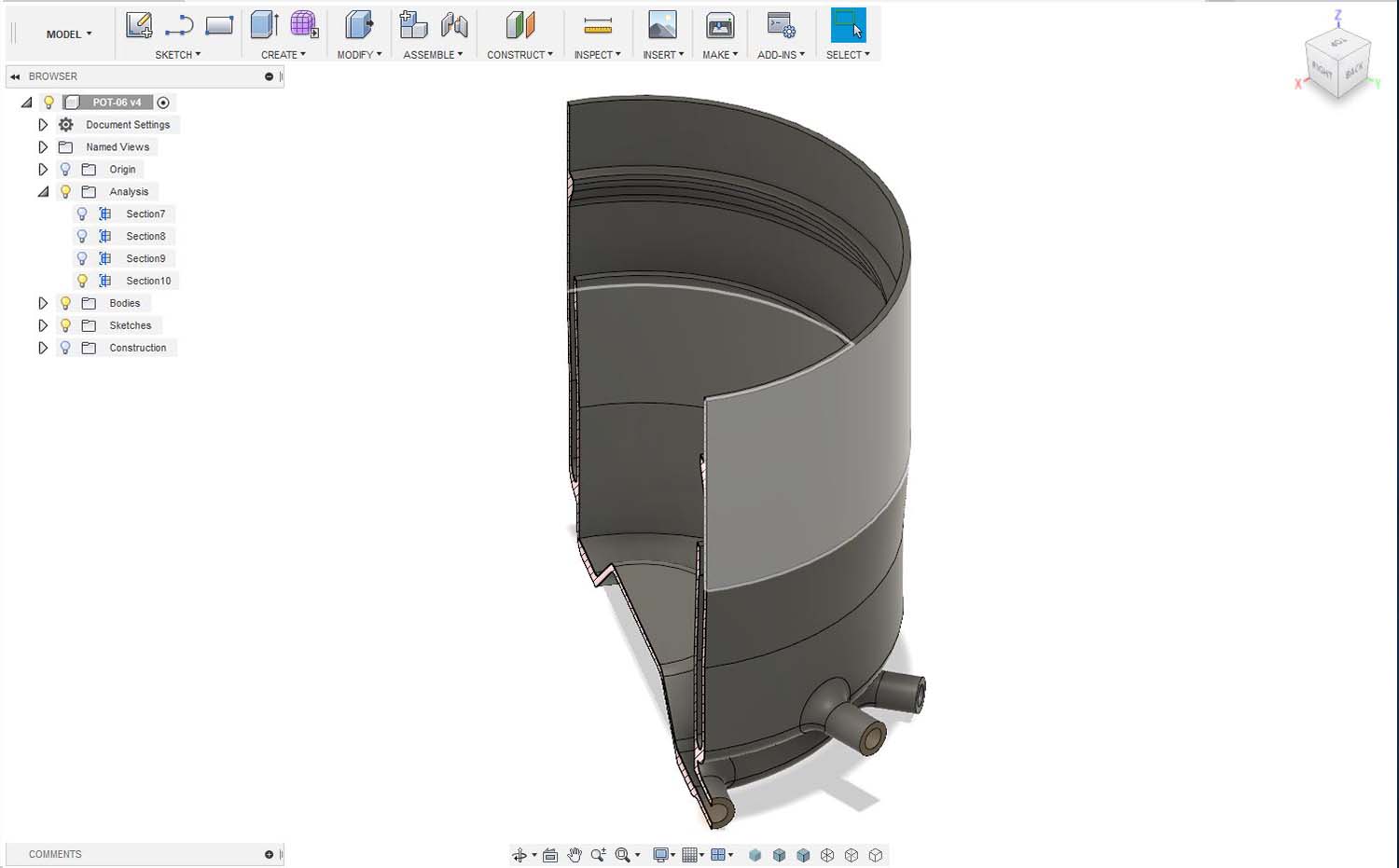Image resolution: width=1399 pixels, height=868 pixels.
Task: Click the BROWSER panel options dot
Action: tap(269, 76)
